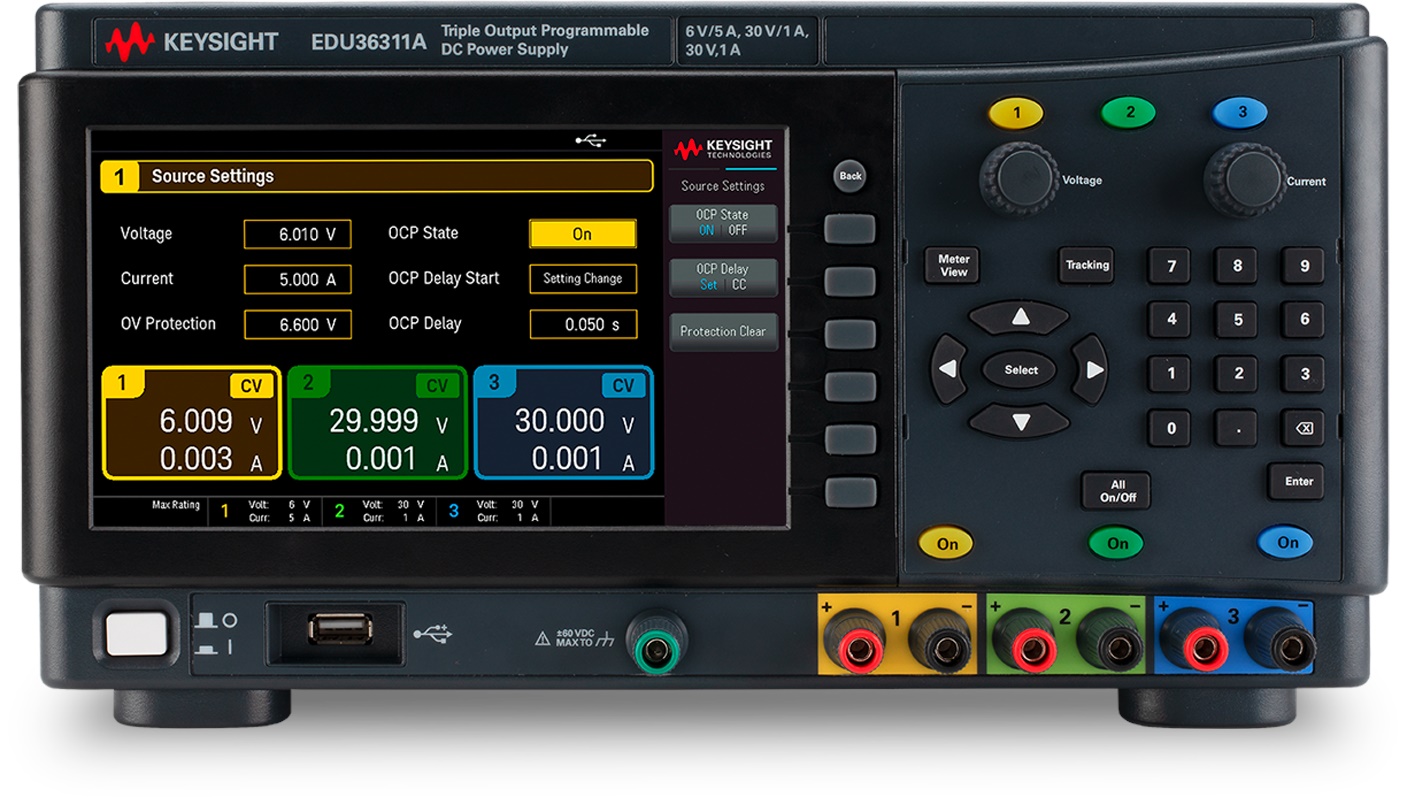Screen dimensions: 1407x804
Task: Select output channel 1 yellow button
Action: 1016,113
